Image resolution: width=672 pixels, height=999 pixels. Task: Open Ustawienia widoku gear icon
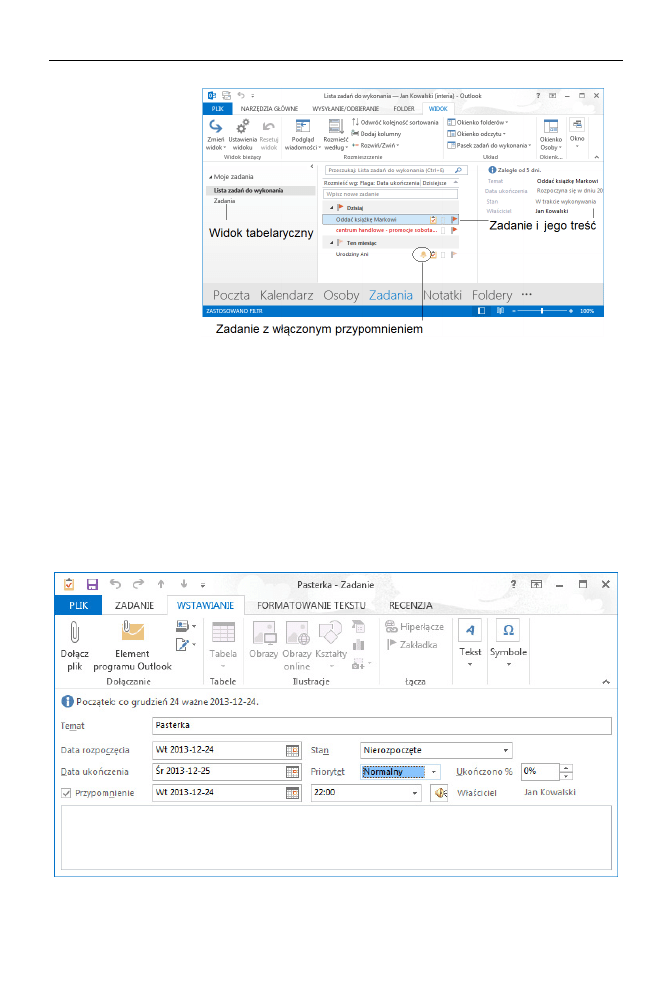point(242,127)
